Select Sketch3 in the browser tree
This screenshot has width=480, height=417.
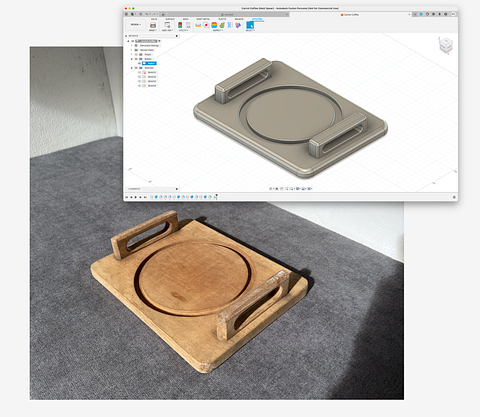point(152,81)
